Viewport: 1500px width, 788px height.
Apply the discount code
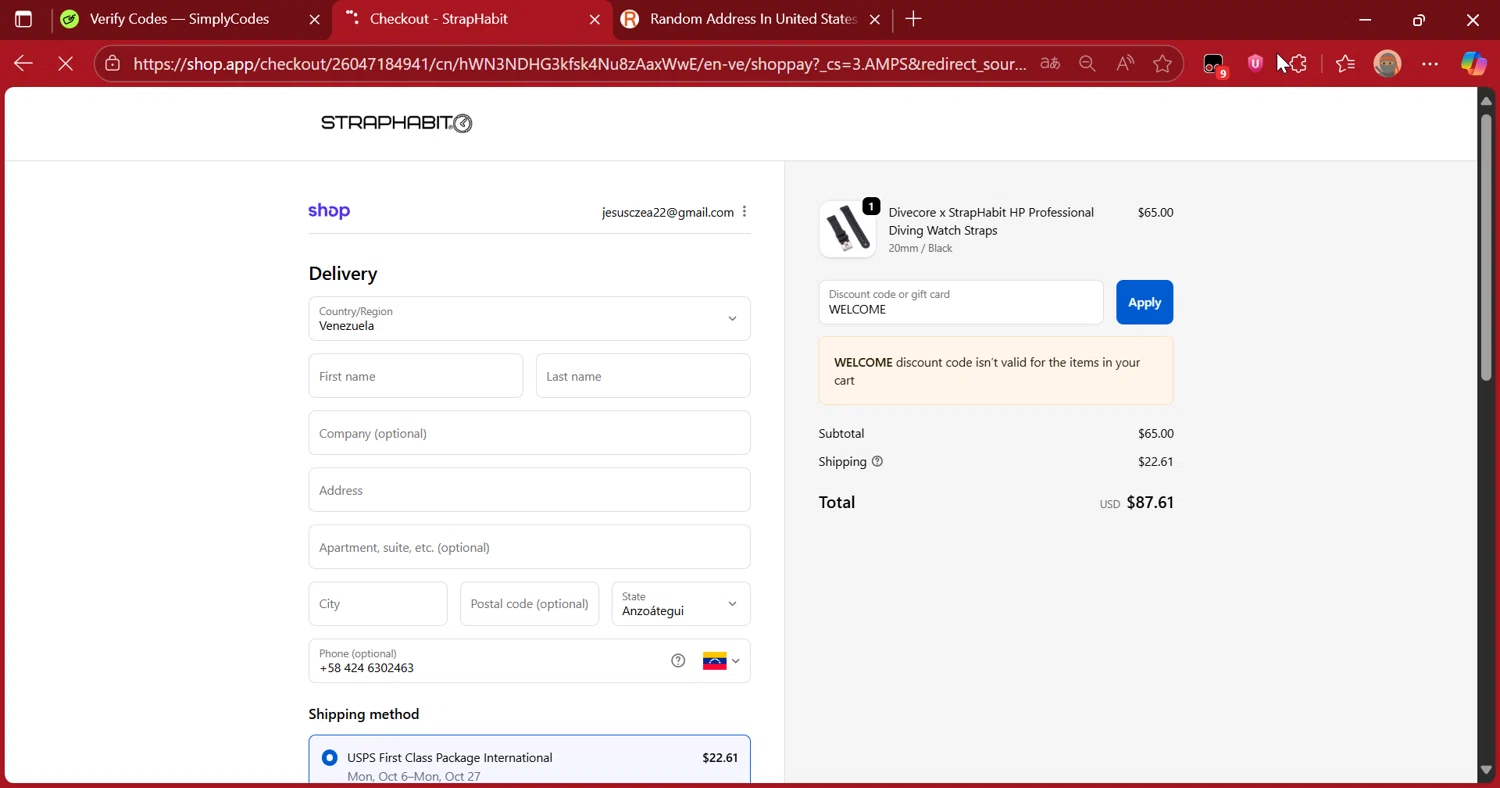tap(1144, 302)
